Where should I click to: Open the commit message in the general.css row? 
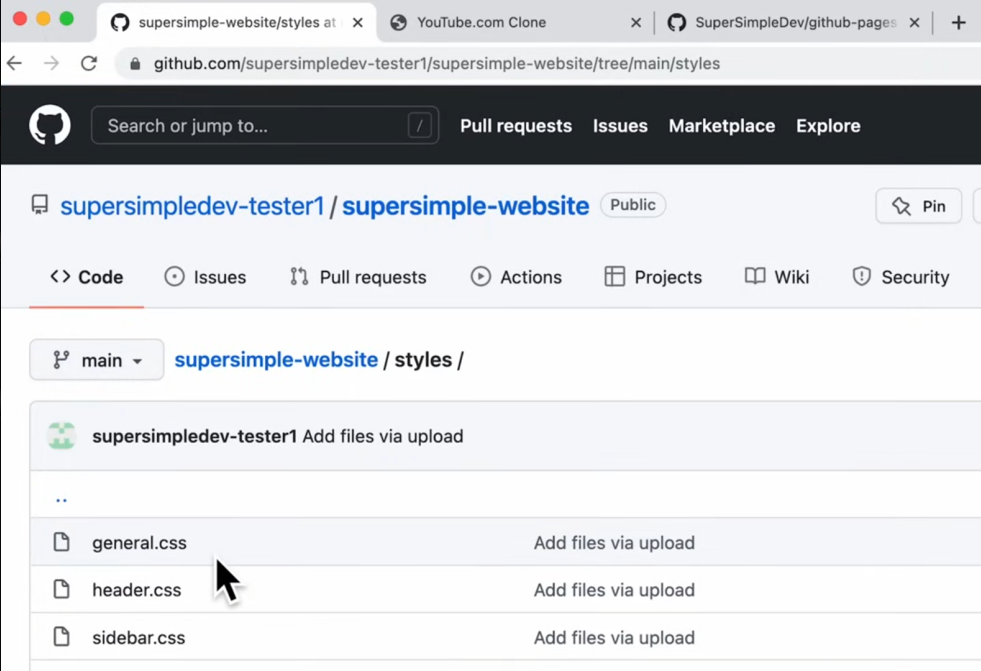point(614,543)
